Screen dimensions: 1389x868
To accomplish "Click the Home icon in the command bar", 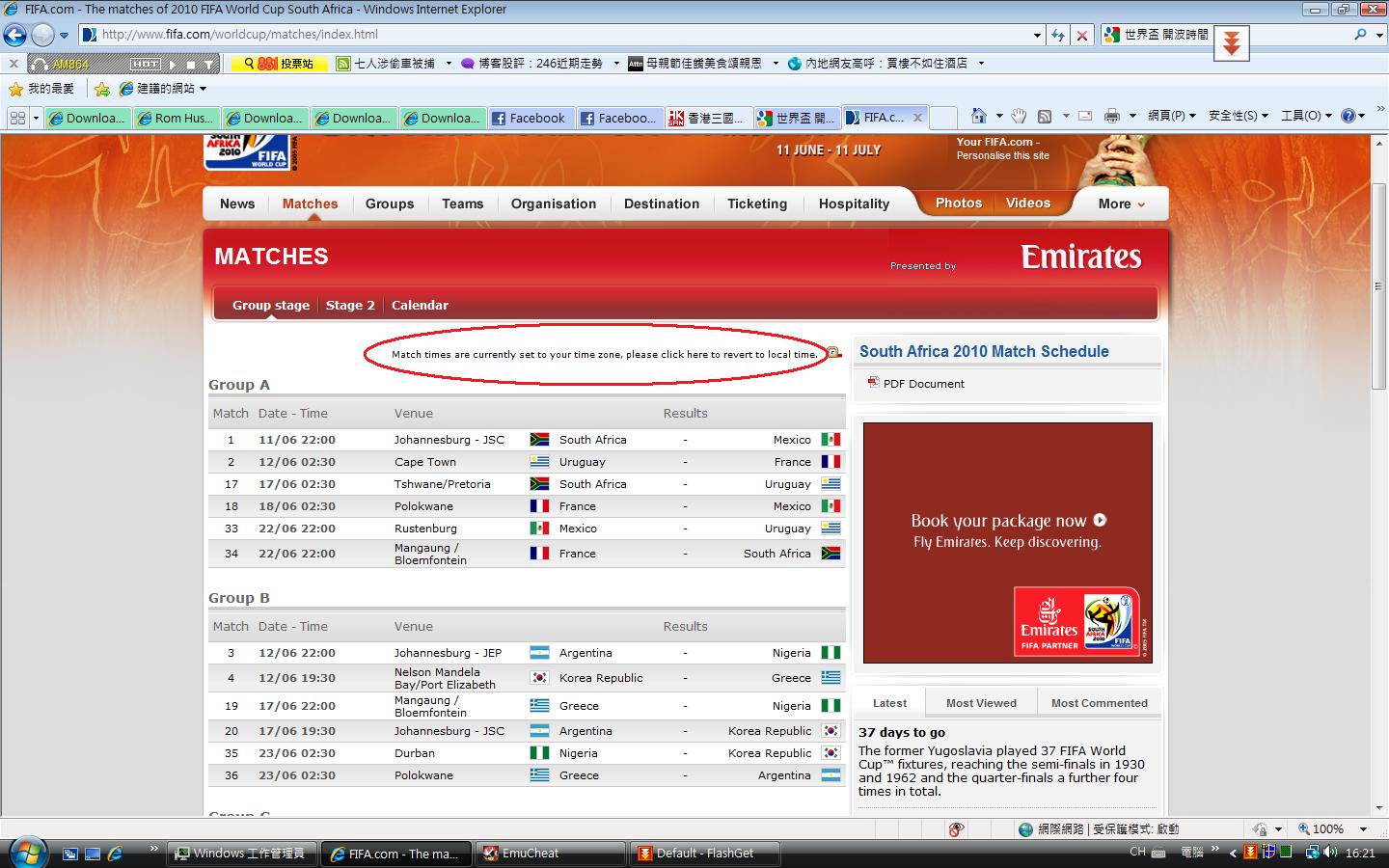I will point(979,116).
